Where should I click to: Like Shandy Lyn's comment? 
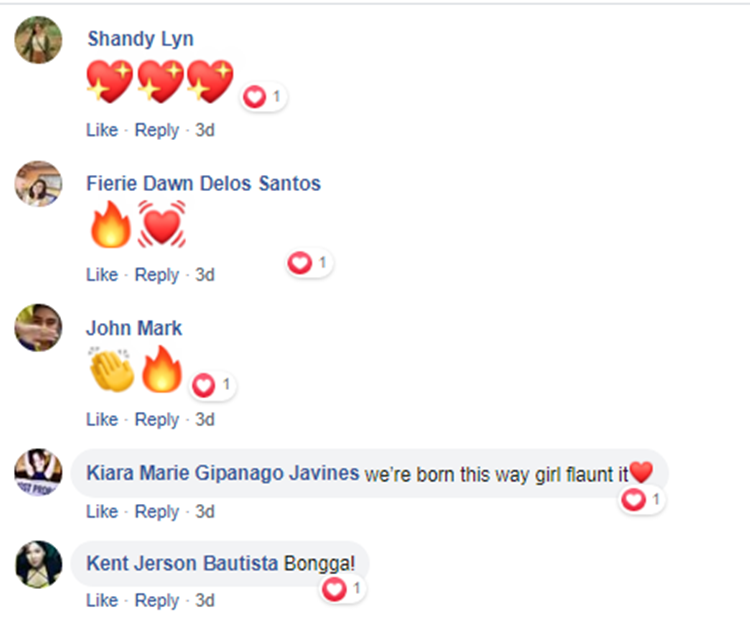coord(102,130)
